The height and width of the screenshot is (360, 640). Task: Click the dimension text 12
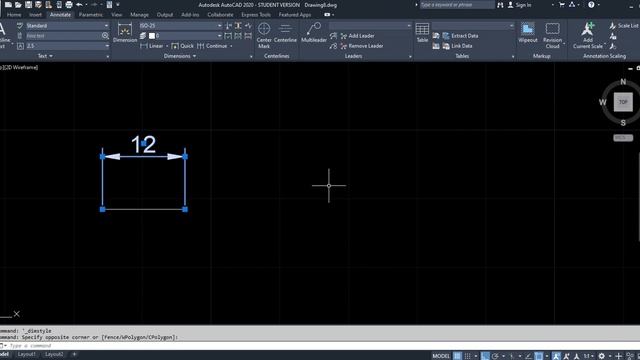pos(144,144)
